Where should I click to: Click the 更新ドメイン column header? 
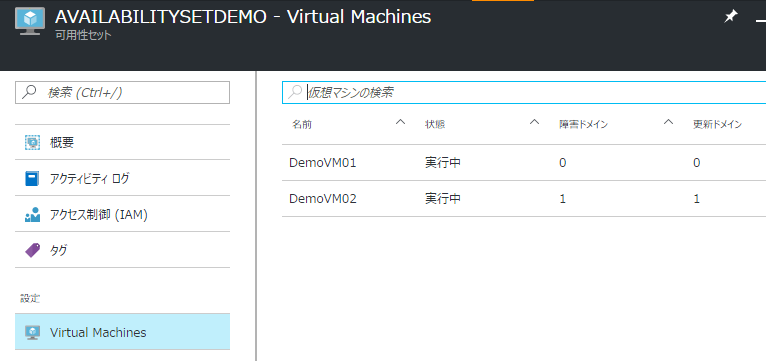(x=718, y=125)
